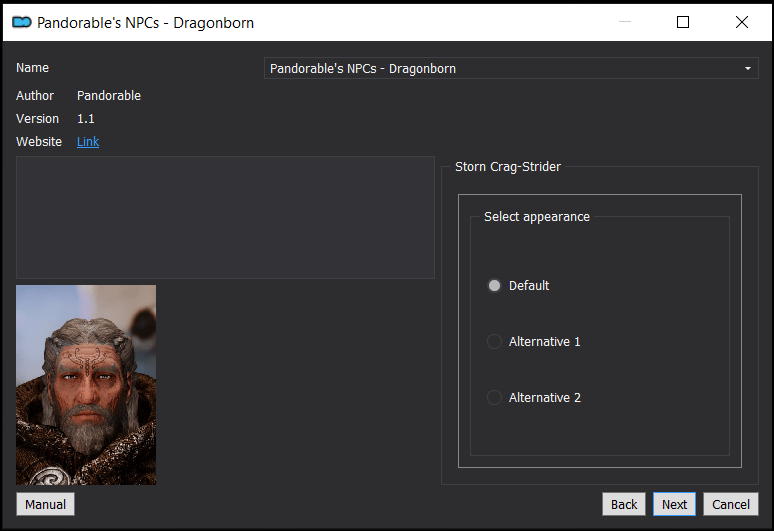
Task: Click the Storn Crag-Strider section title
Action: click(x=507, y=167)
